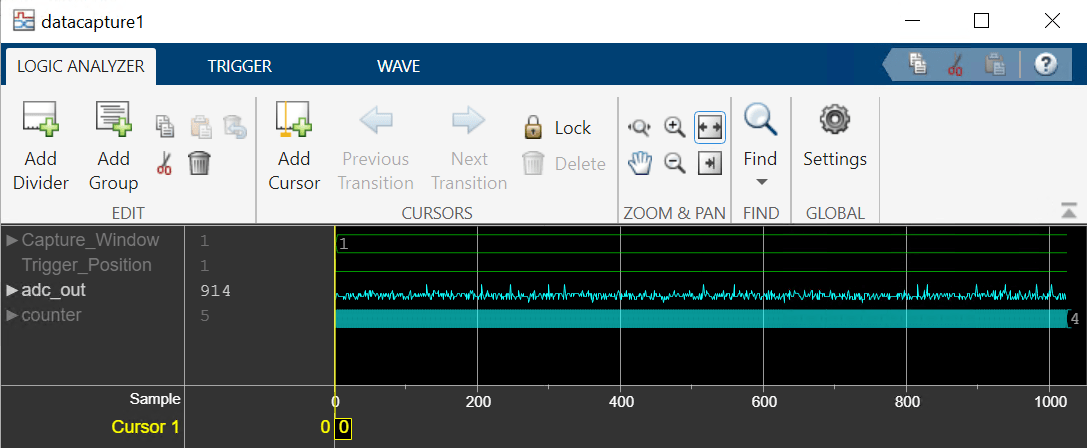This screenshot has height=448, width=1087.
Task: Click the zoom out magnifier
Action: 675,164
